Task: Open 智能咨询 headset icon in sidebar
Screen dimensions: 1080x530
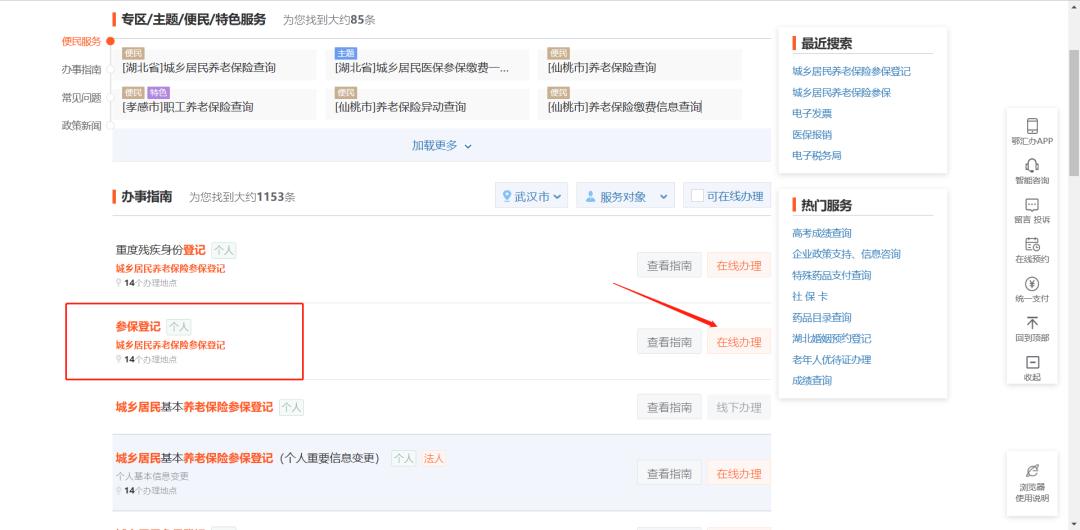Action: [1032, 165]
